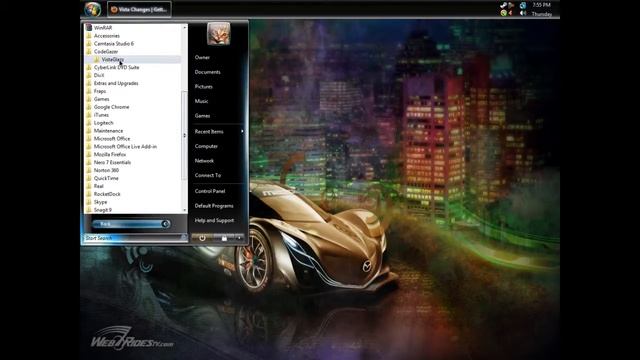Expand the Logitech folder

pos(103,123)
